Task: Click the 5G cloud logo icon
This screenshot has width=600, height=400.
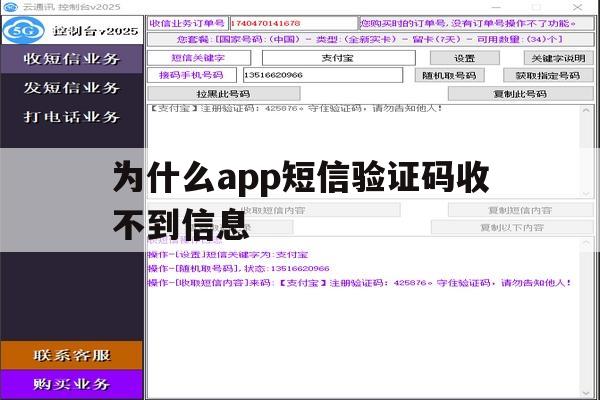Action: [24, 30]
